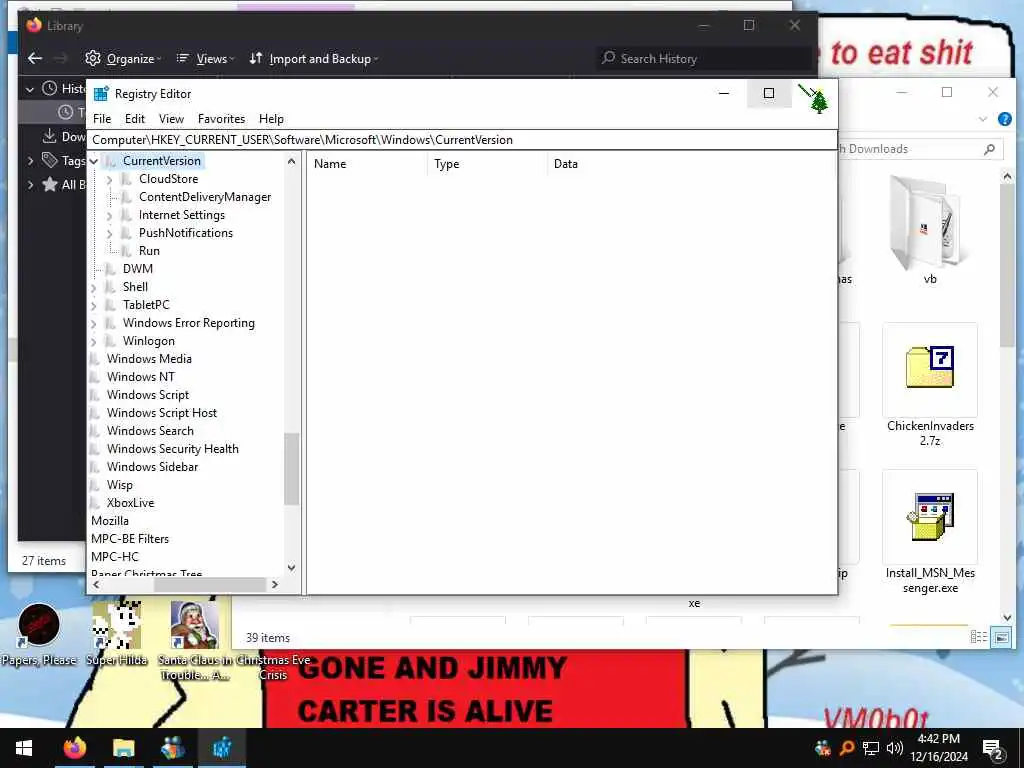This screenshot has width=1024, height=768.
Task: Collapse the History node in Library sidebar
Action: [29, 89]
